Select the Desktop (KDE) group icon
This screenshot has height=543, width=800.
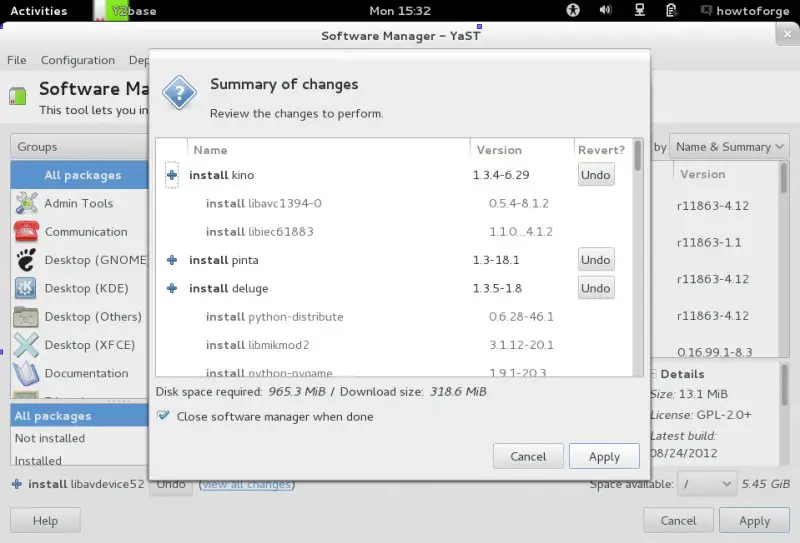26,288
